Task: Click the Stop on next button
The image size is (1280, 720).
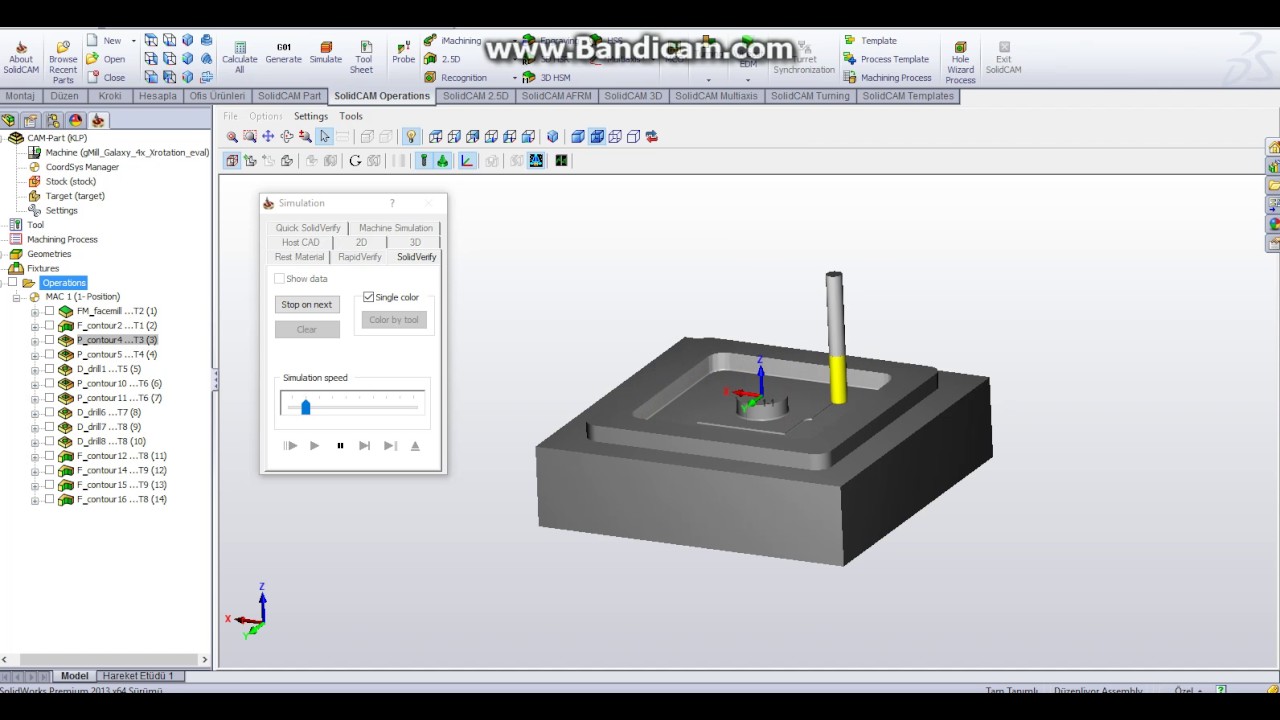Action: click(x=307, y=304)
